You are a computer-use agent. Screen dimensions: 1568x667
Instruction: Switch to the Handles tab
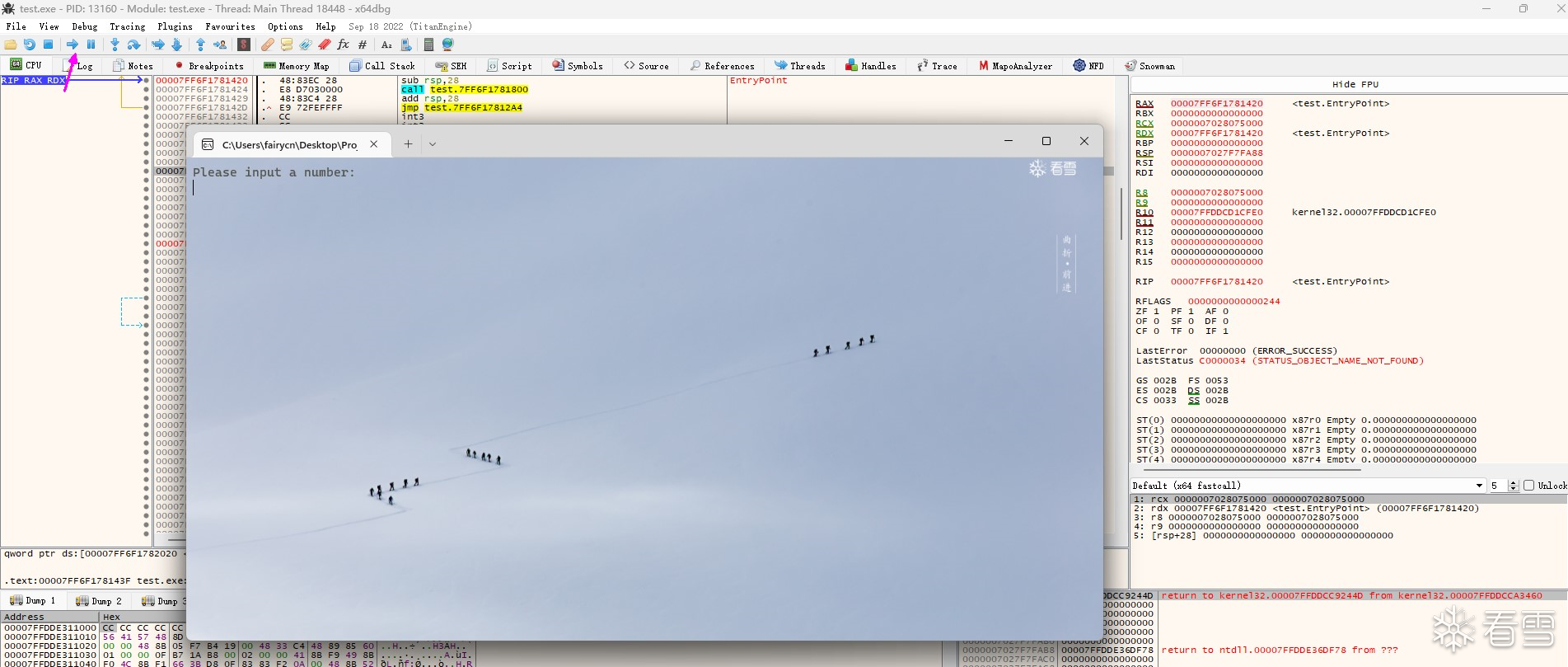(871, 66)
